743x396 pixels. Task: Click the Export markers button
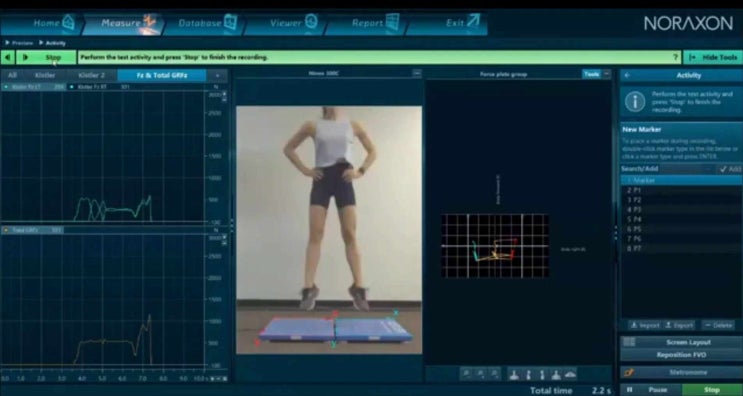[679, 325]
